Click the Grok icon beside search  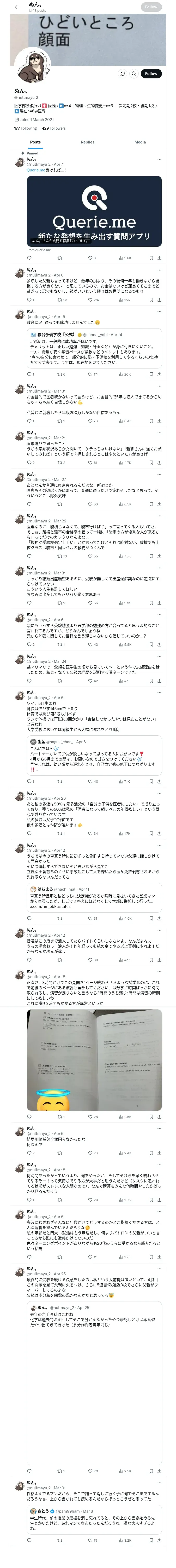122,74
